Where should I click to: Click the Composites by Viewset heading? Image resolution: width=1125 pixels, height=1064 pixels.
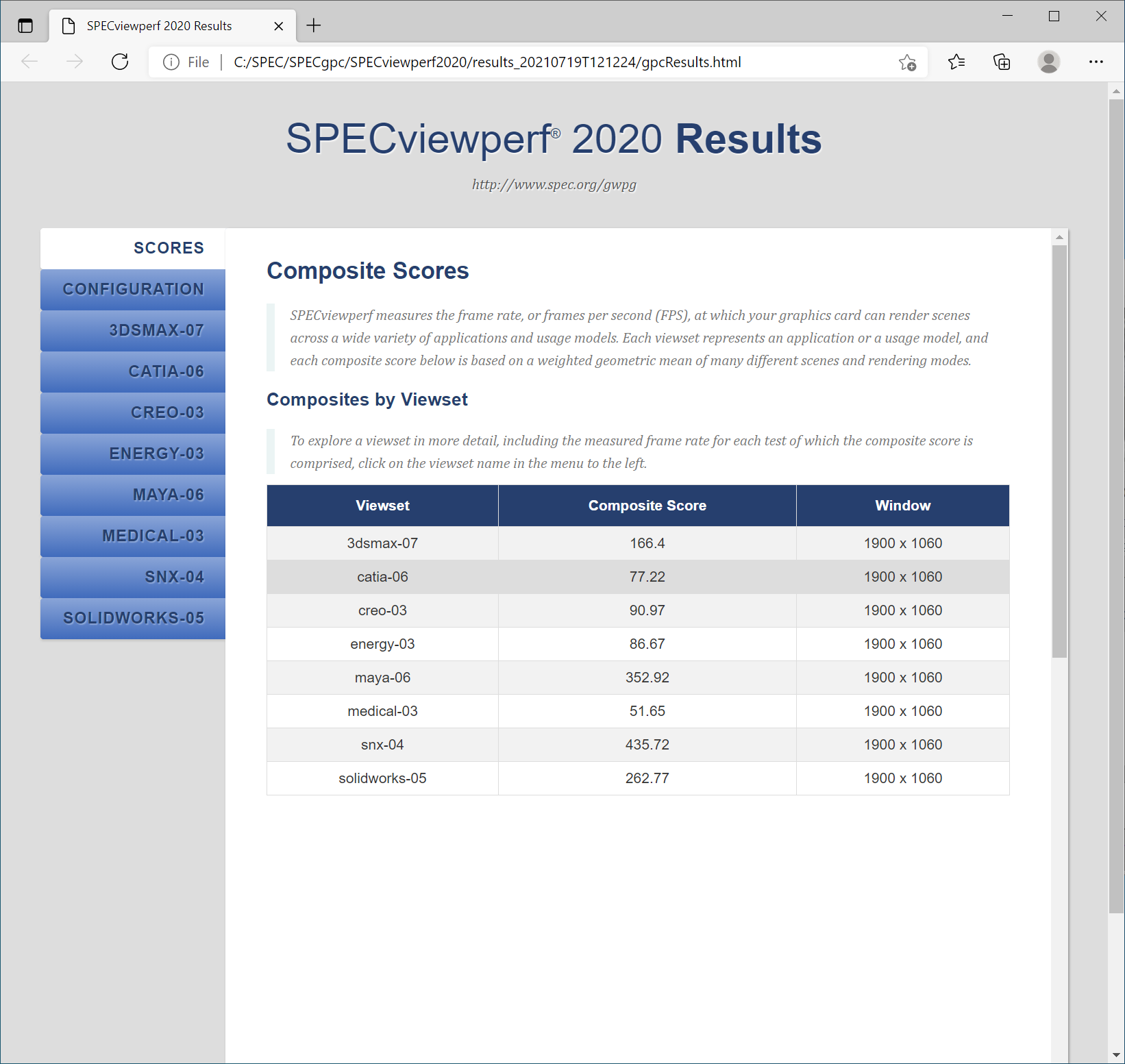coord(367,399)
